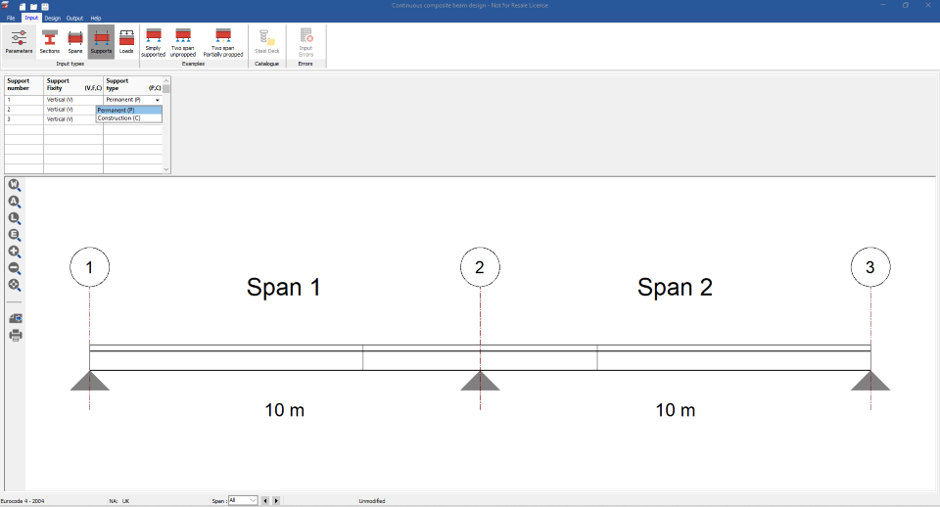The width and height of the screenshot is (940, 507).
Task: Select support number 3 cell
Action: [x=24, y=119]
